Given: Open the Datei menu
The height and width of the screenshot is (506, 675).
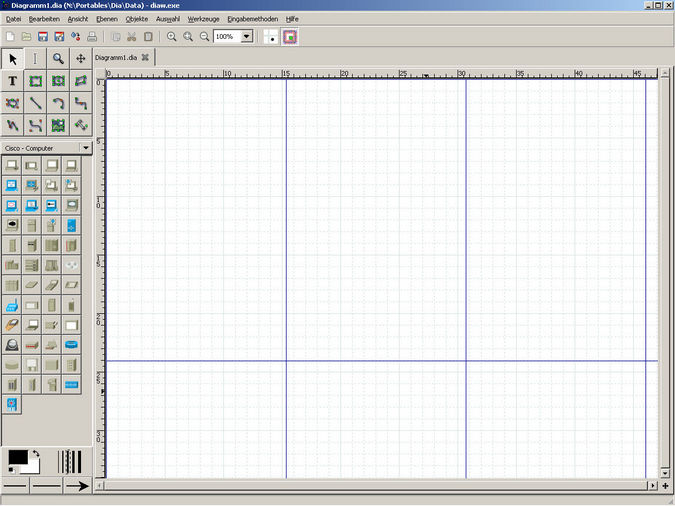Looking at the screenshot, I should (13, 19).
